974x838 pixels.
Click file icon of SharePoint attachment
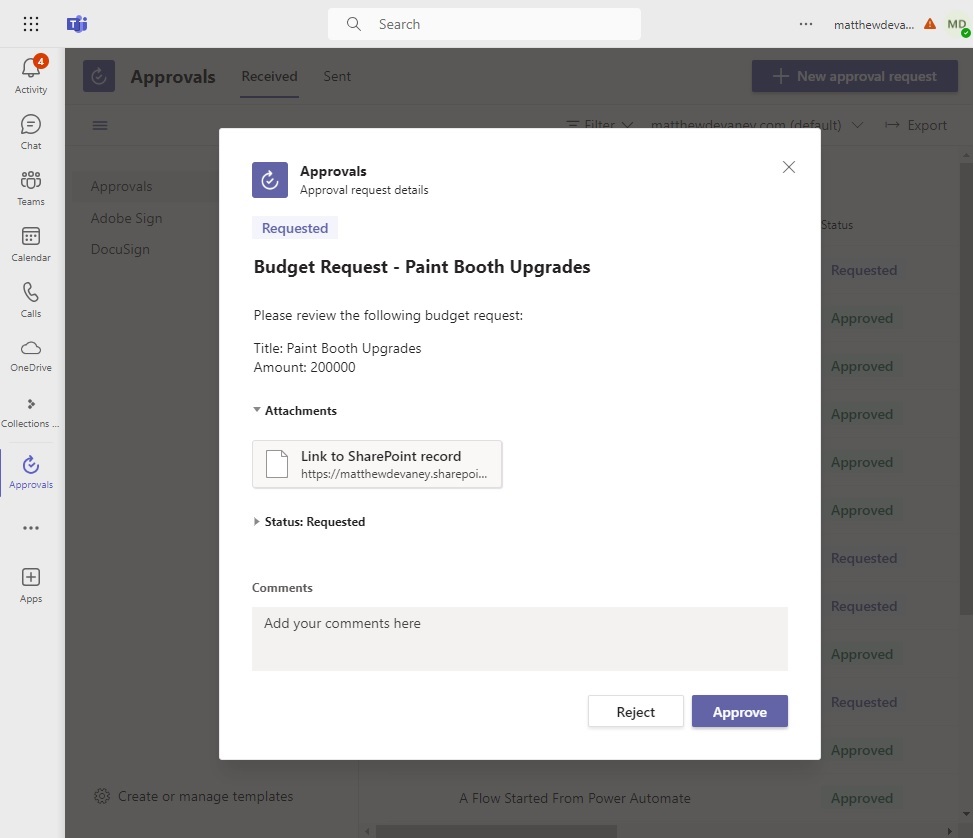pyautogui.click(x=277, y=464)
